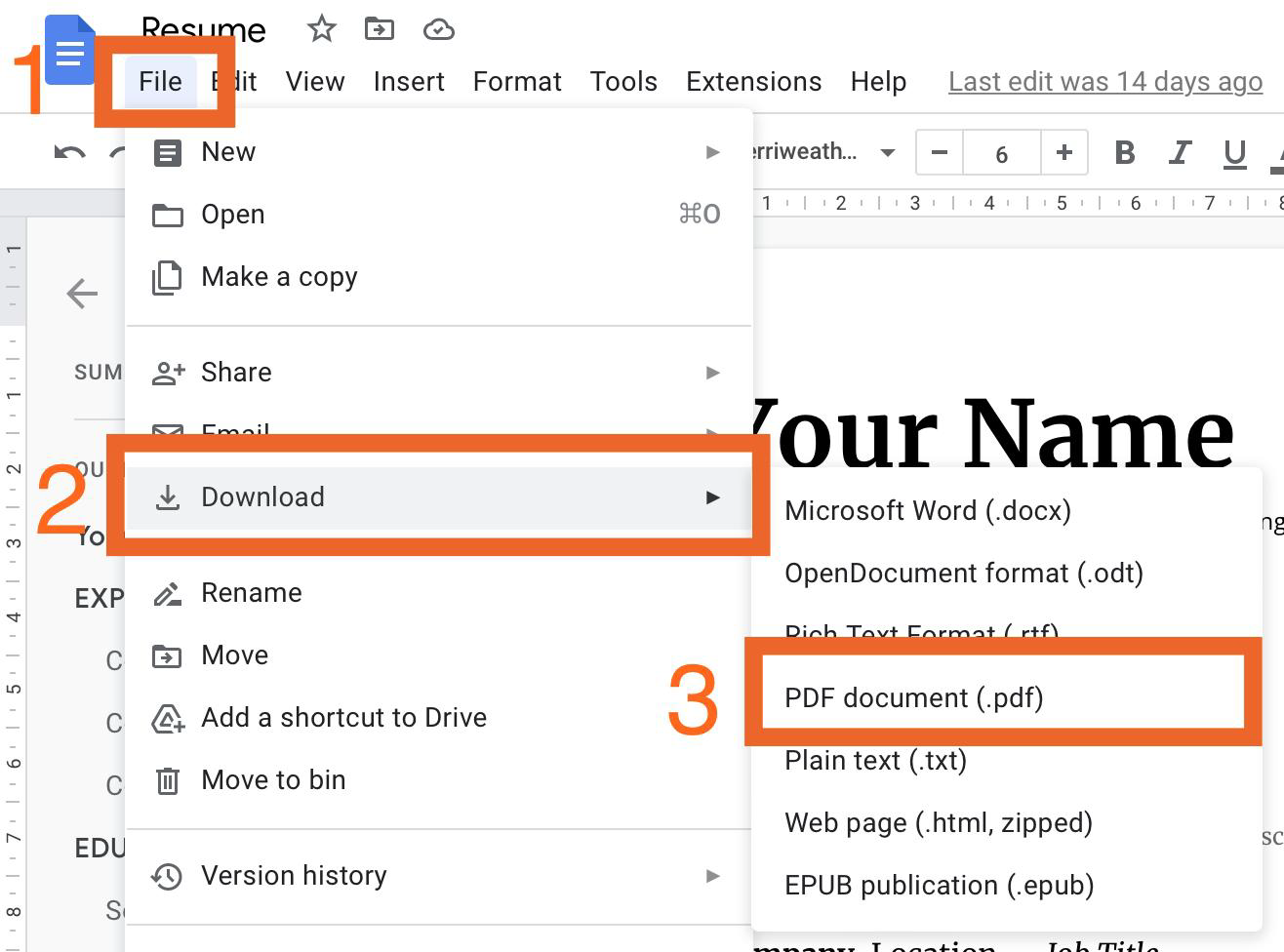This screenshot has width=1284, height=952.
Task: Open the File menu
Action: (x=160, y=82)
